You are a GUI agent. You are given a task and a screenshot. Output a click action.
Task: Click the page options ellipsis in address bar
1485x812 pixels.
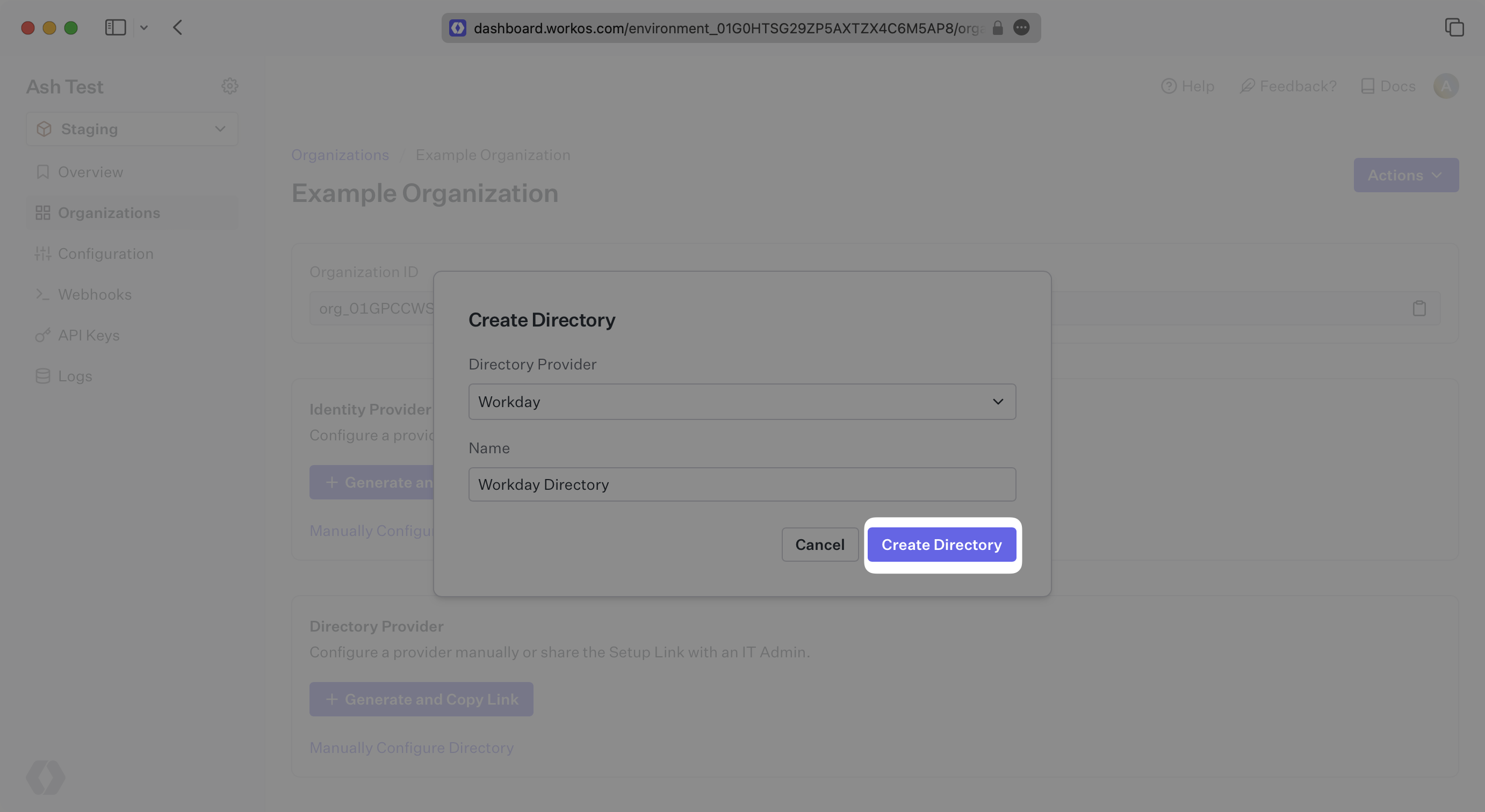click(1021, 28)
